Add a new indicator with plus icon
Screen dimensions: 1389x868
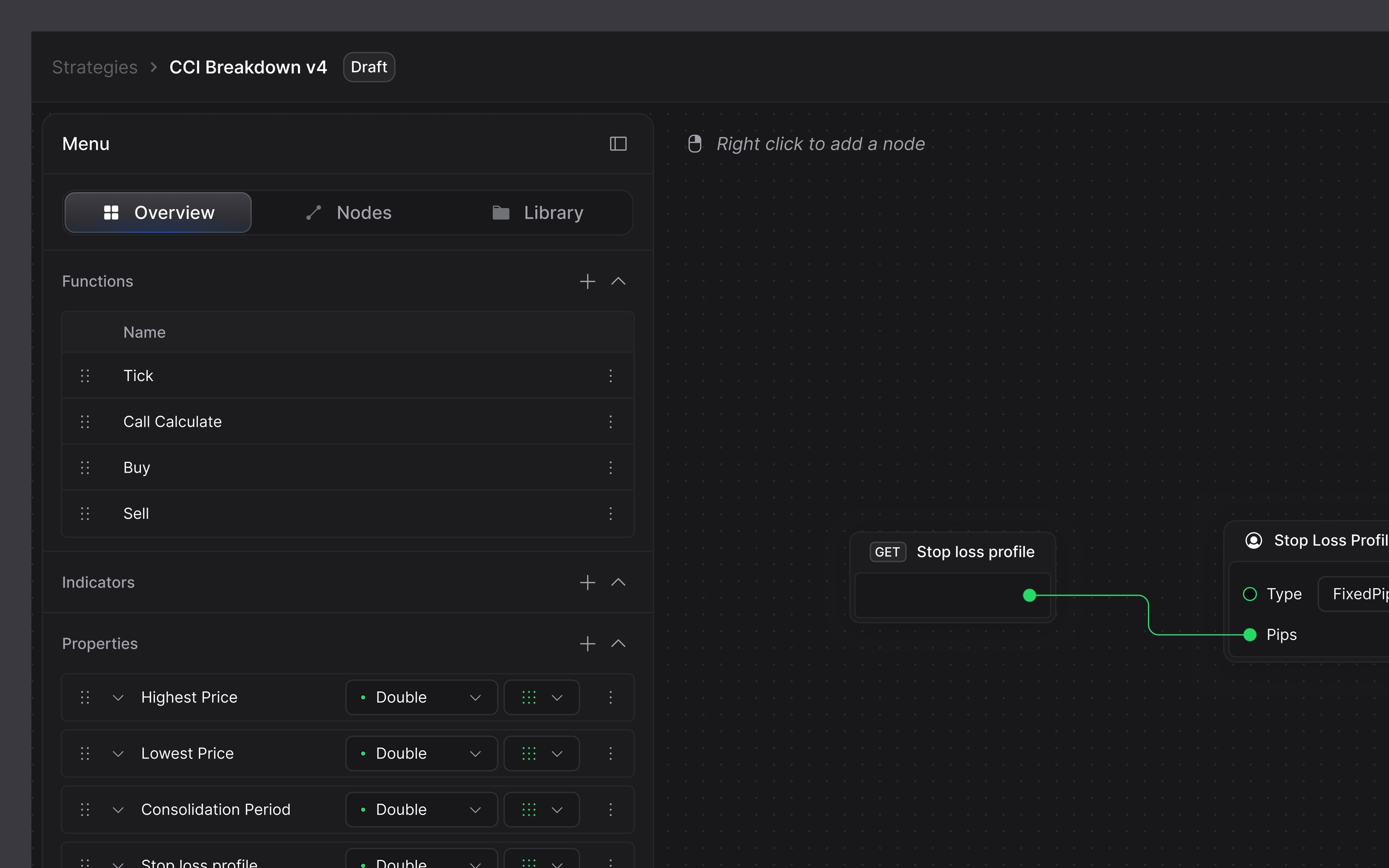(x=587, y=583)
